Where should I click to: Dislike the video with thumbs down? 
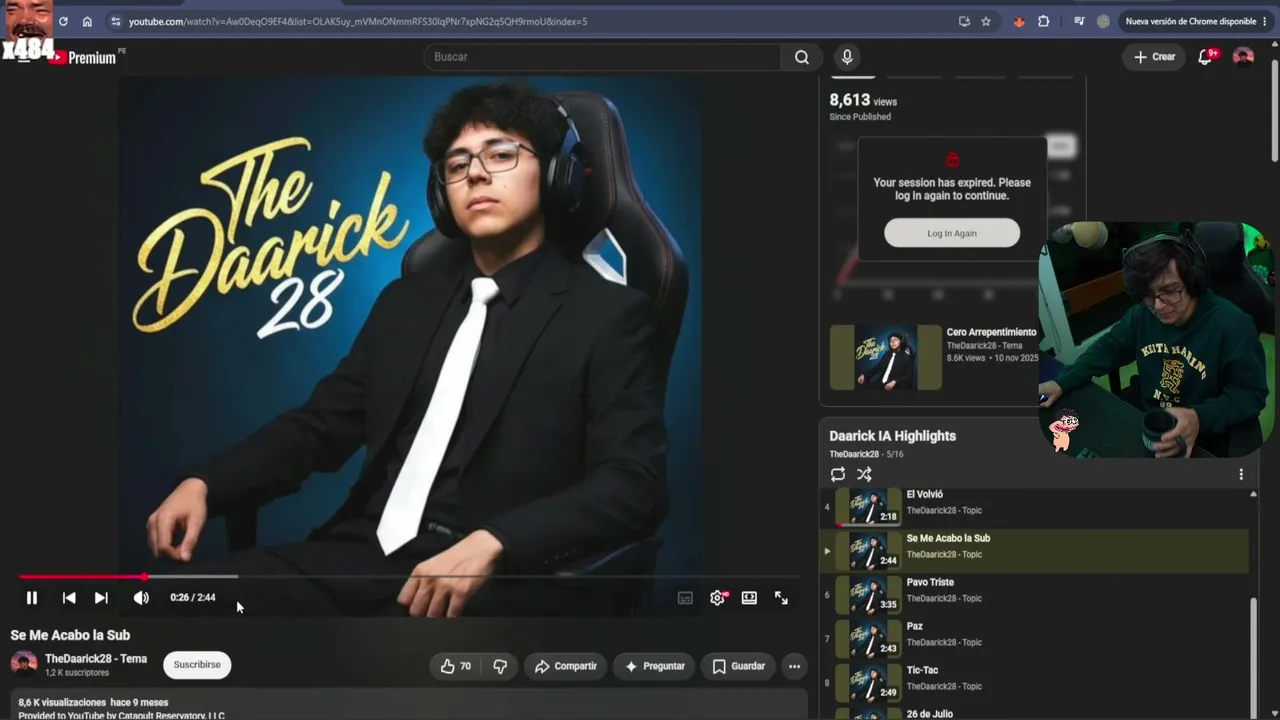500,666
